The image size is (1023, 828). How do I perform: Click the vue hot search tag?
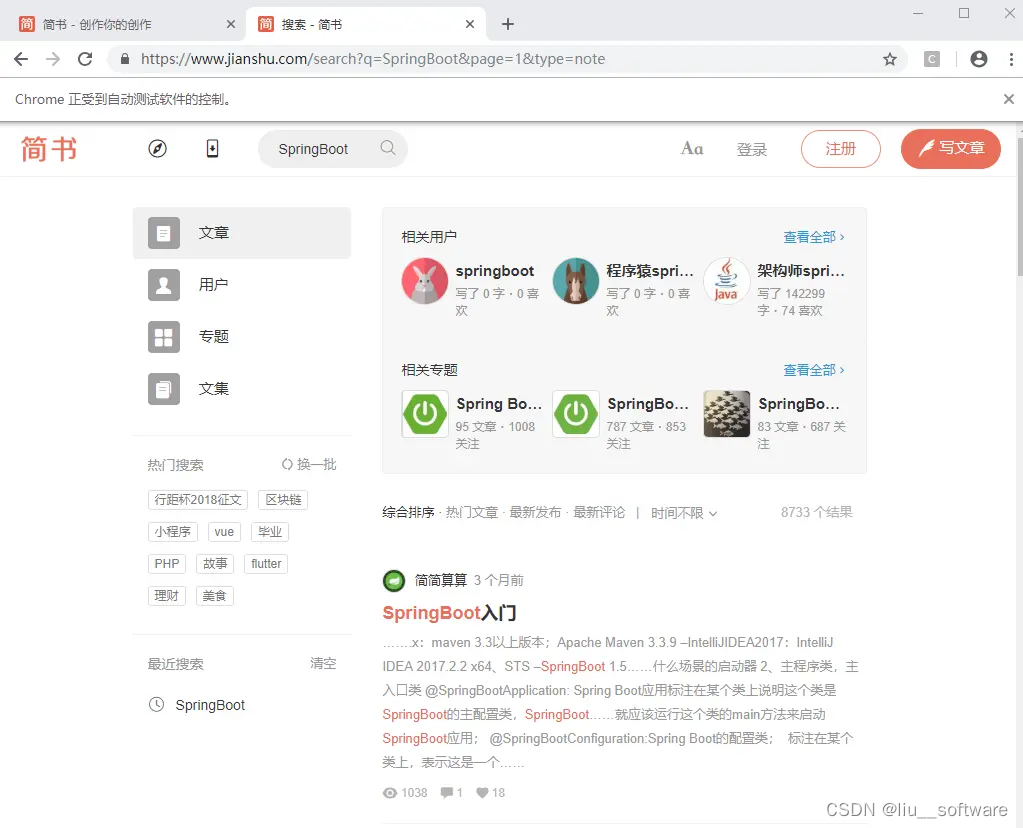click(x=224, y=532)
